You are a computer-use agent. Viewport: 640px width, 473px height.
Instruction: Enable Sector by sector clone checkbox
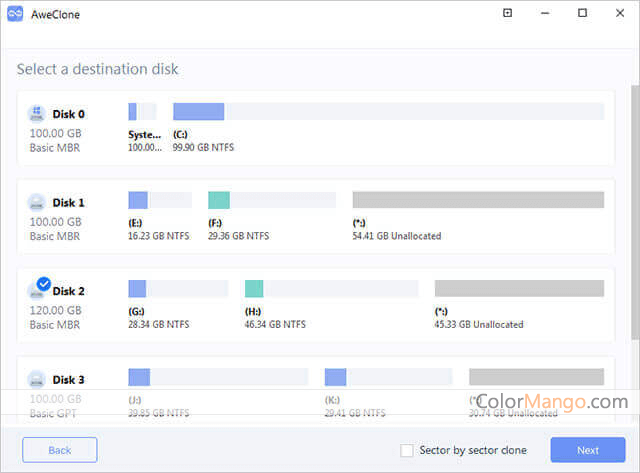pyautogui.click(x=406, y=450)
